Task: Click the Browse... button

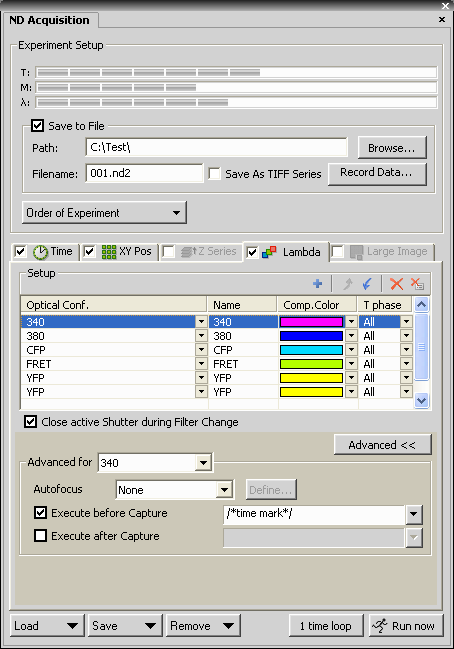Action: [x=392, y=148]
